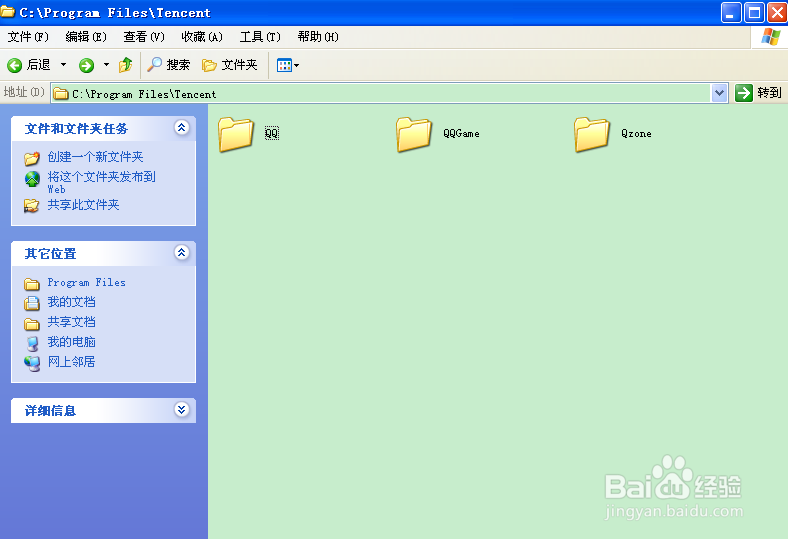Open the 查看(V) menu
This screenshot has height=539, width=788.
pos(144,37)
